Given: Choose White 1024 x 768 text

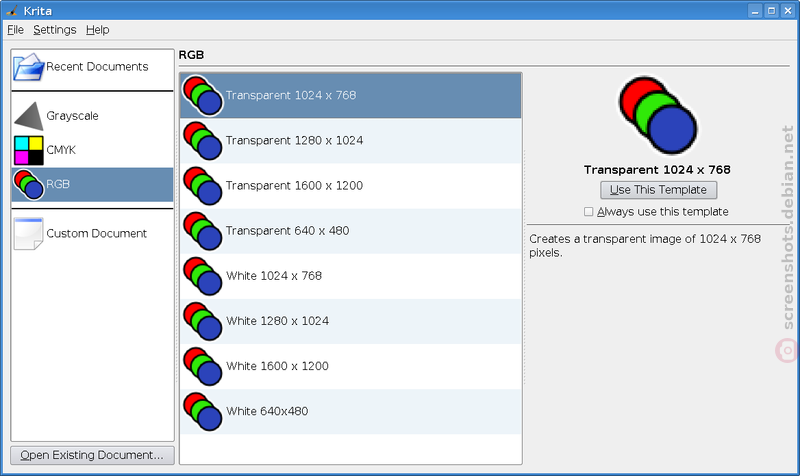Looking at the screenshot, I should tap(274, 276).
